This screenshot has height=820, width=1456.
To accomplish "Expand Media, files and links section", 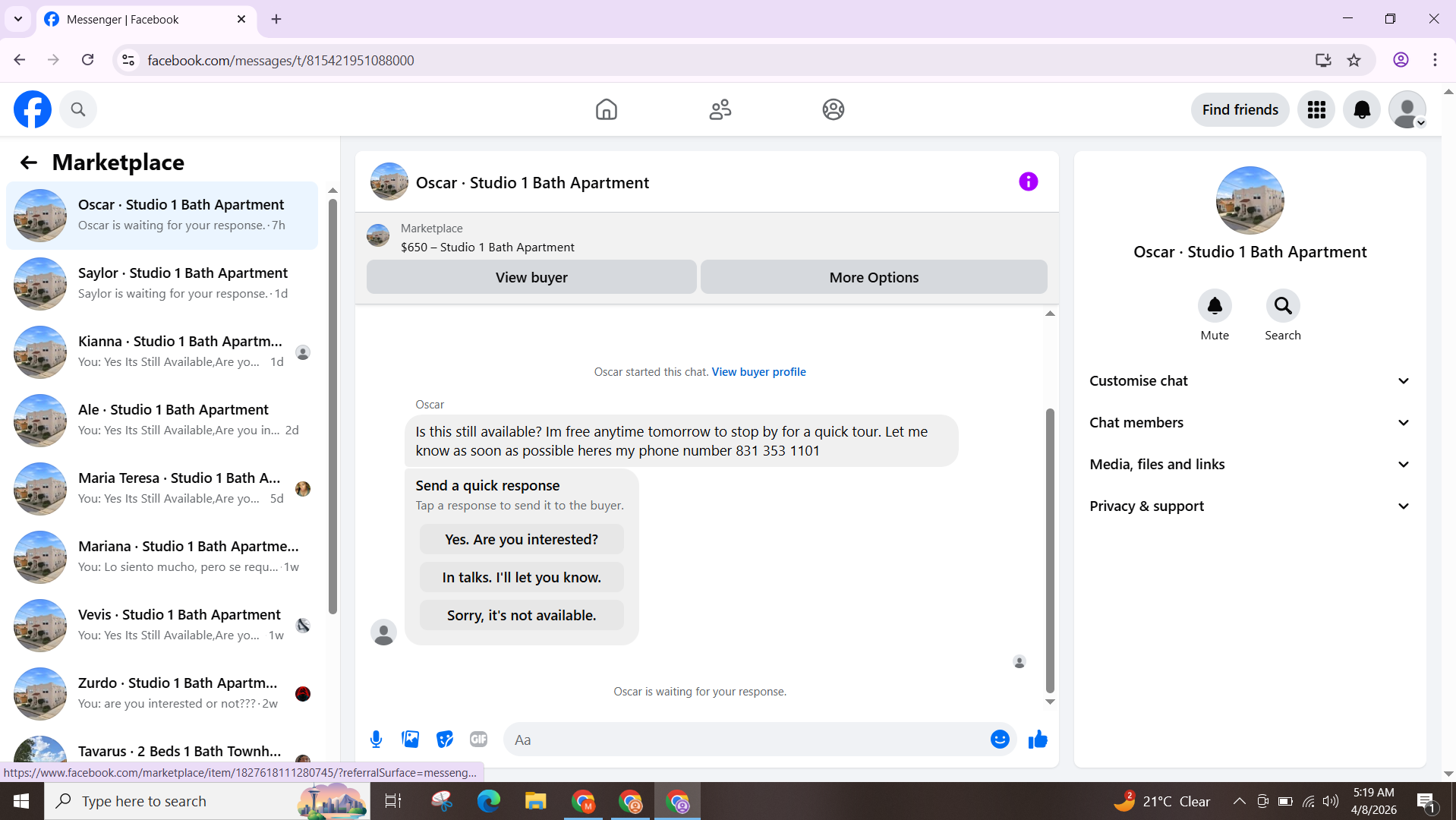I will click(x=1250, y=465).
